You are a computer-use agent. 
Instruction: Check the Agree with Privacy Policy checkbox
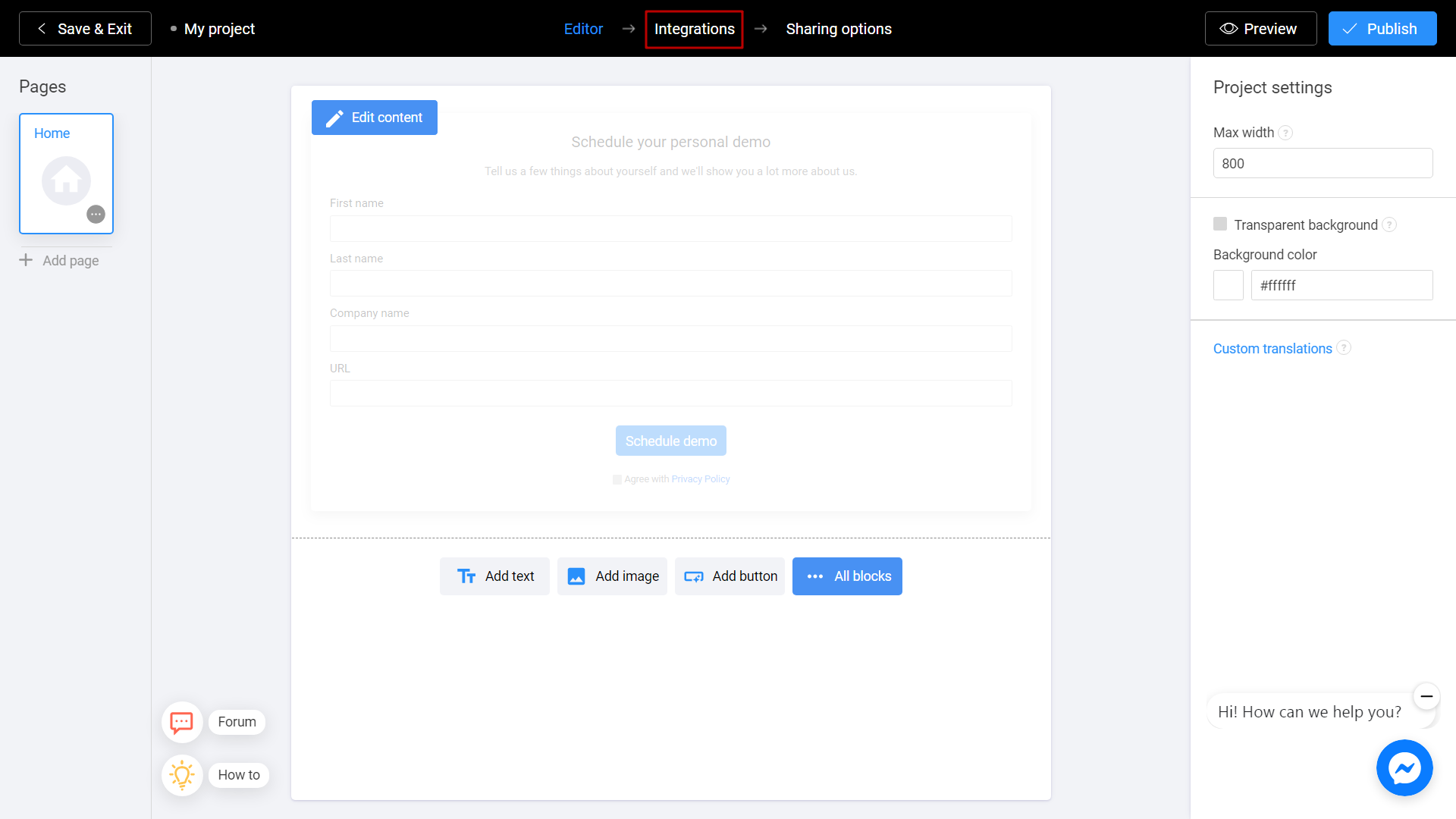[617, 479]
